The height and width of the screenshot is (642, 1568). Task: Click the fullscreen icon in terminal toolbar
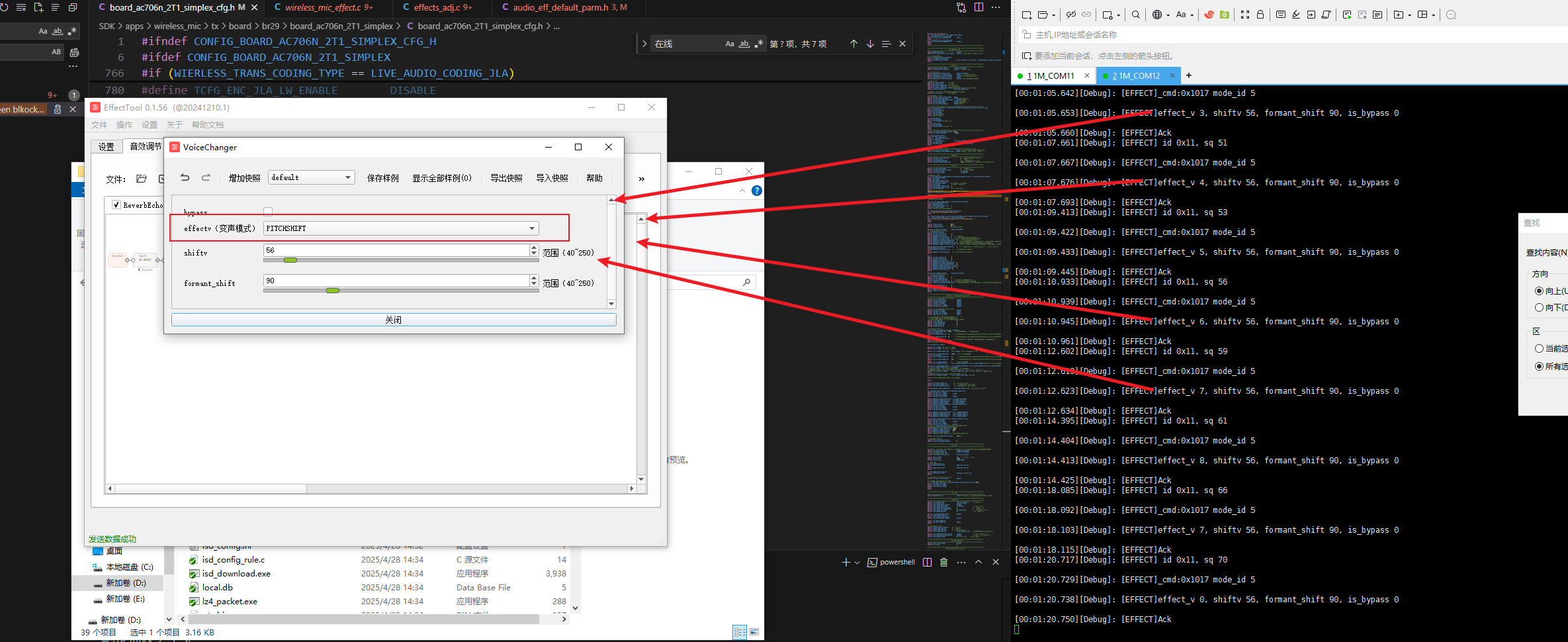[x=1245, y=15]
